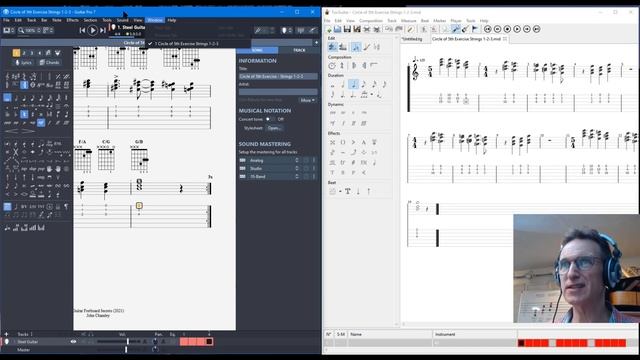Jump to next bar in Guitar Pro
Screen dimensions: 640x360
pyautogui.click(x=102, y=30)
